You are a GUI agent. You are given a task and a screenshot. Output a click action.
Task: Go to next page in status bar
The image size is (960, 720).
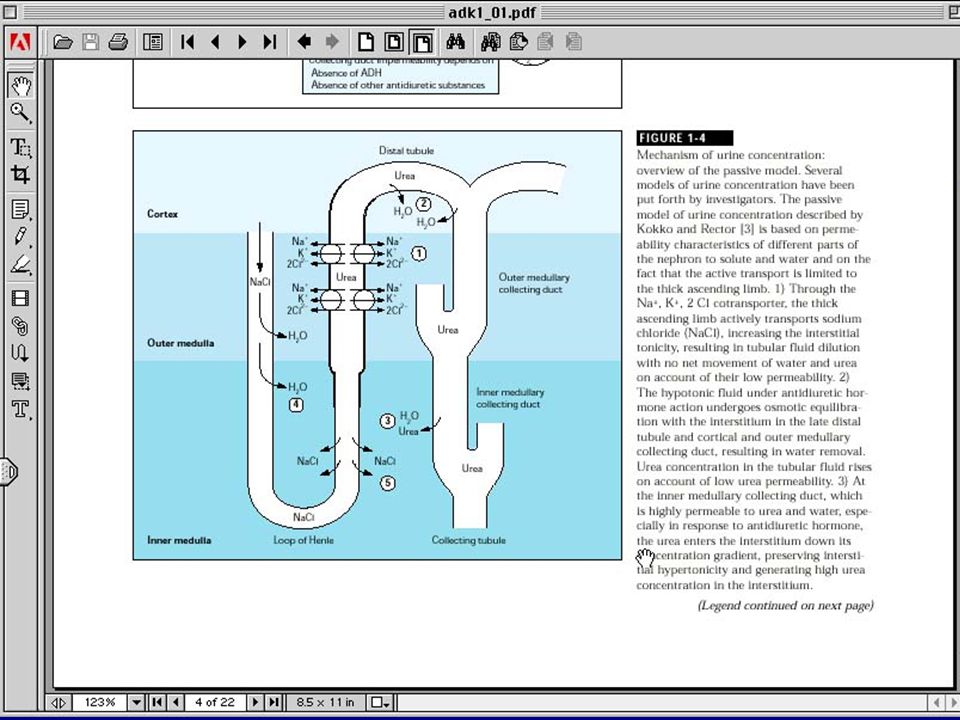255,702
